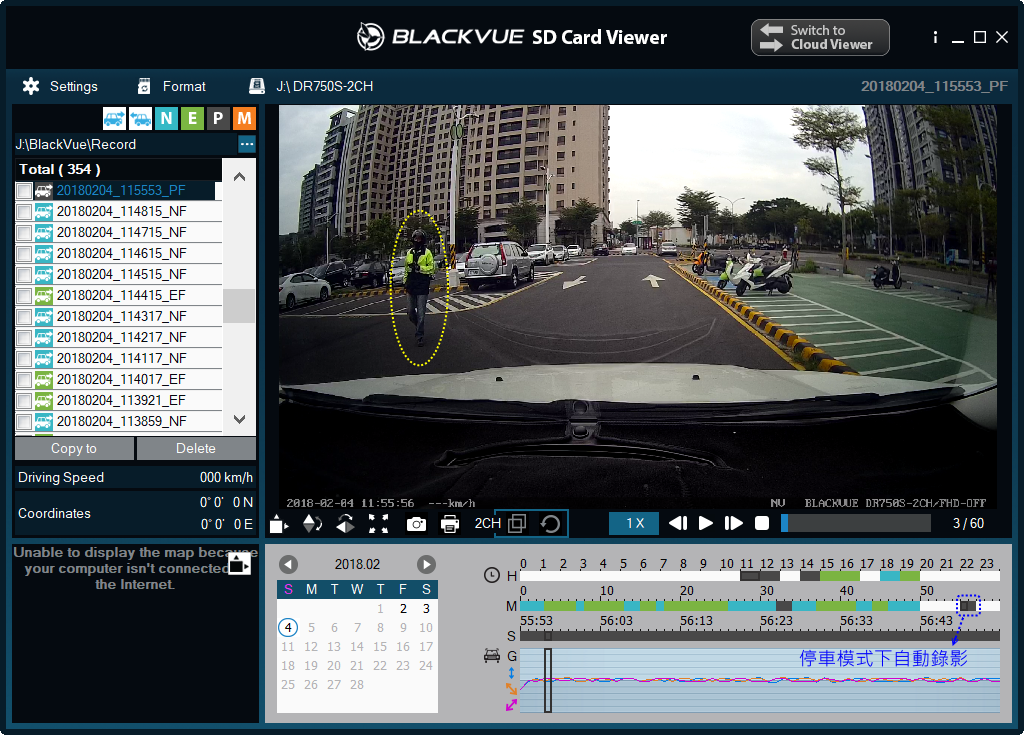Screen dimensions: 1024x735
Task: Capture a snapshot with the camera icon
Action: (x=416, y=524)
